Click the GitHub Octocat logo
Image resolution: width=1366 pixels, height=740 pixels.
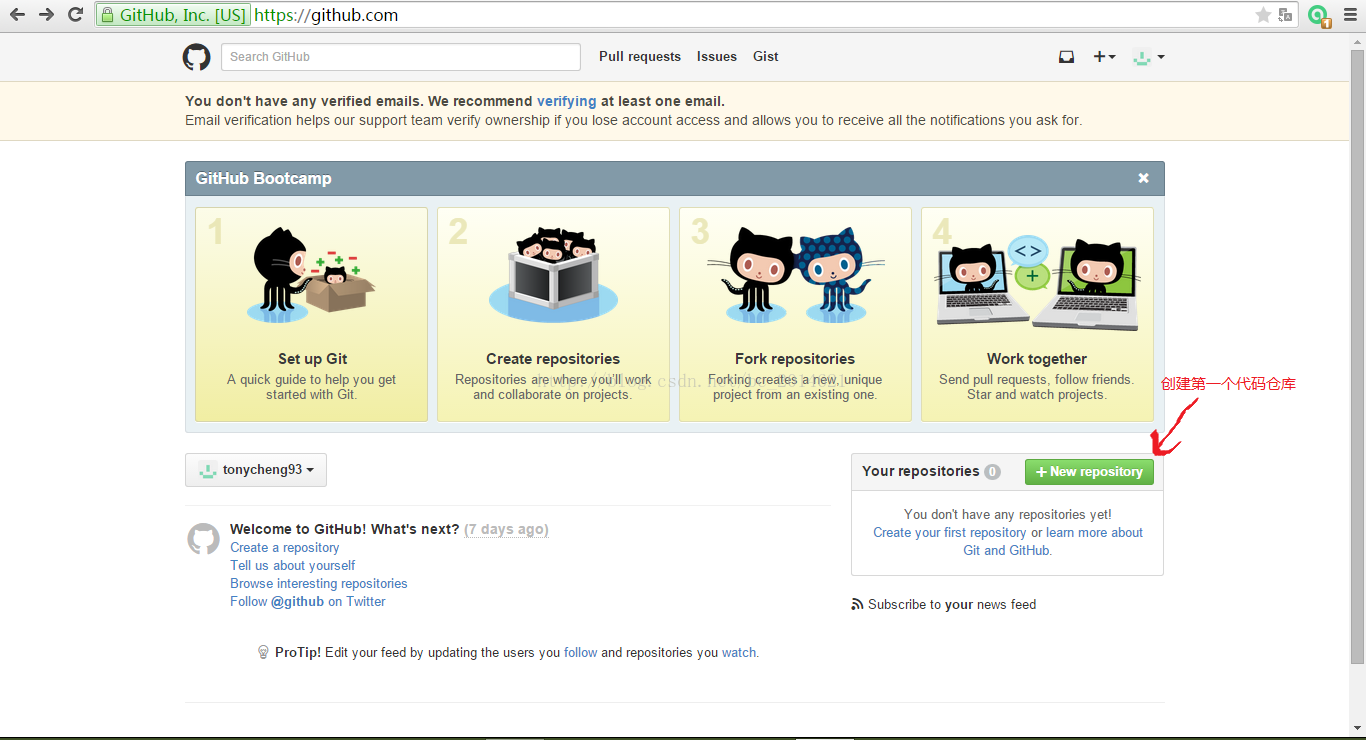196,57
